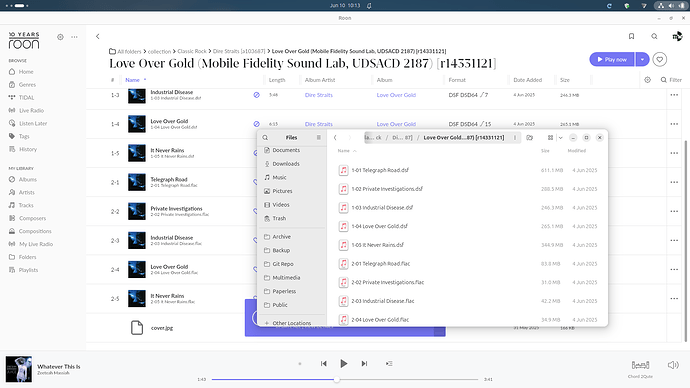
Task: Toggle the heart favorite button for album
Action: click(660, 59)
